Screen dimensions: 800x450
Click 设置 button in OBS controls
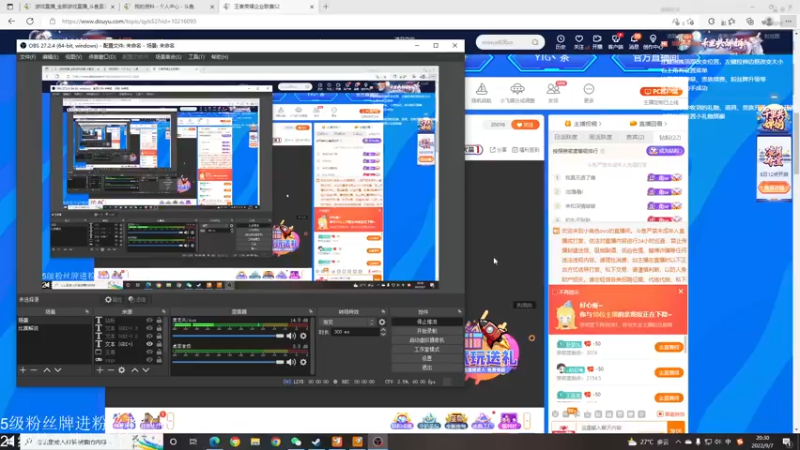(x=427, y=358)
